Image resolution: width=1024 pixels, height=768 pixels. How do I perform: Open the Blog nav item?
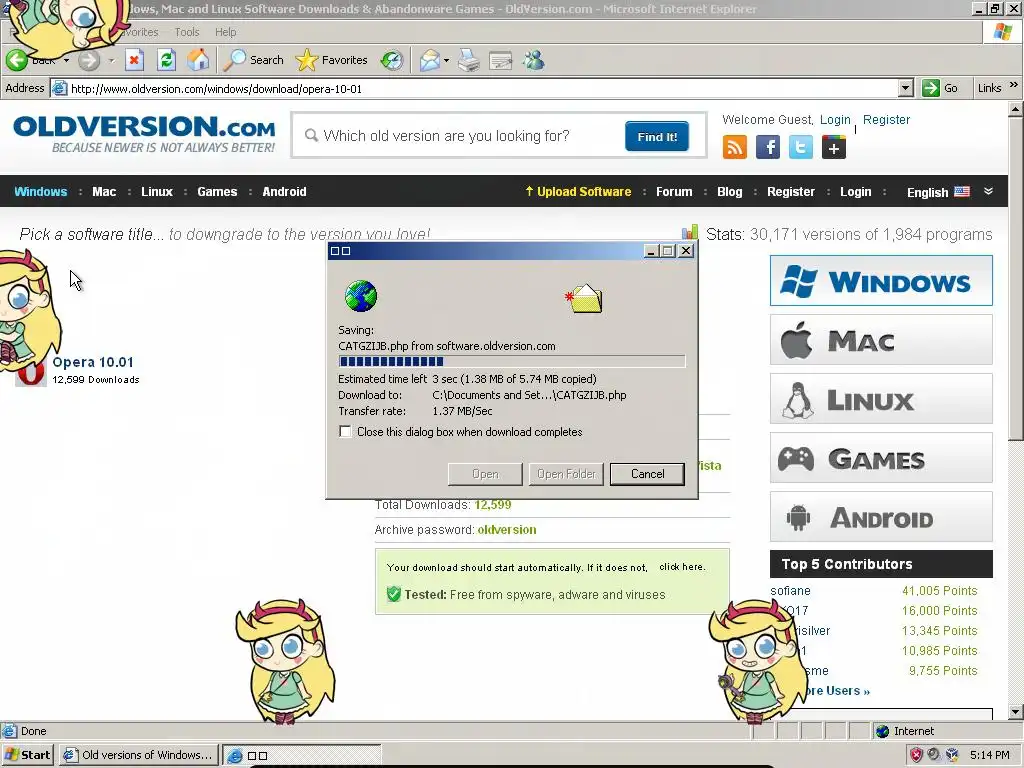point(729,191)
